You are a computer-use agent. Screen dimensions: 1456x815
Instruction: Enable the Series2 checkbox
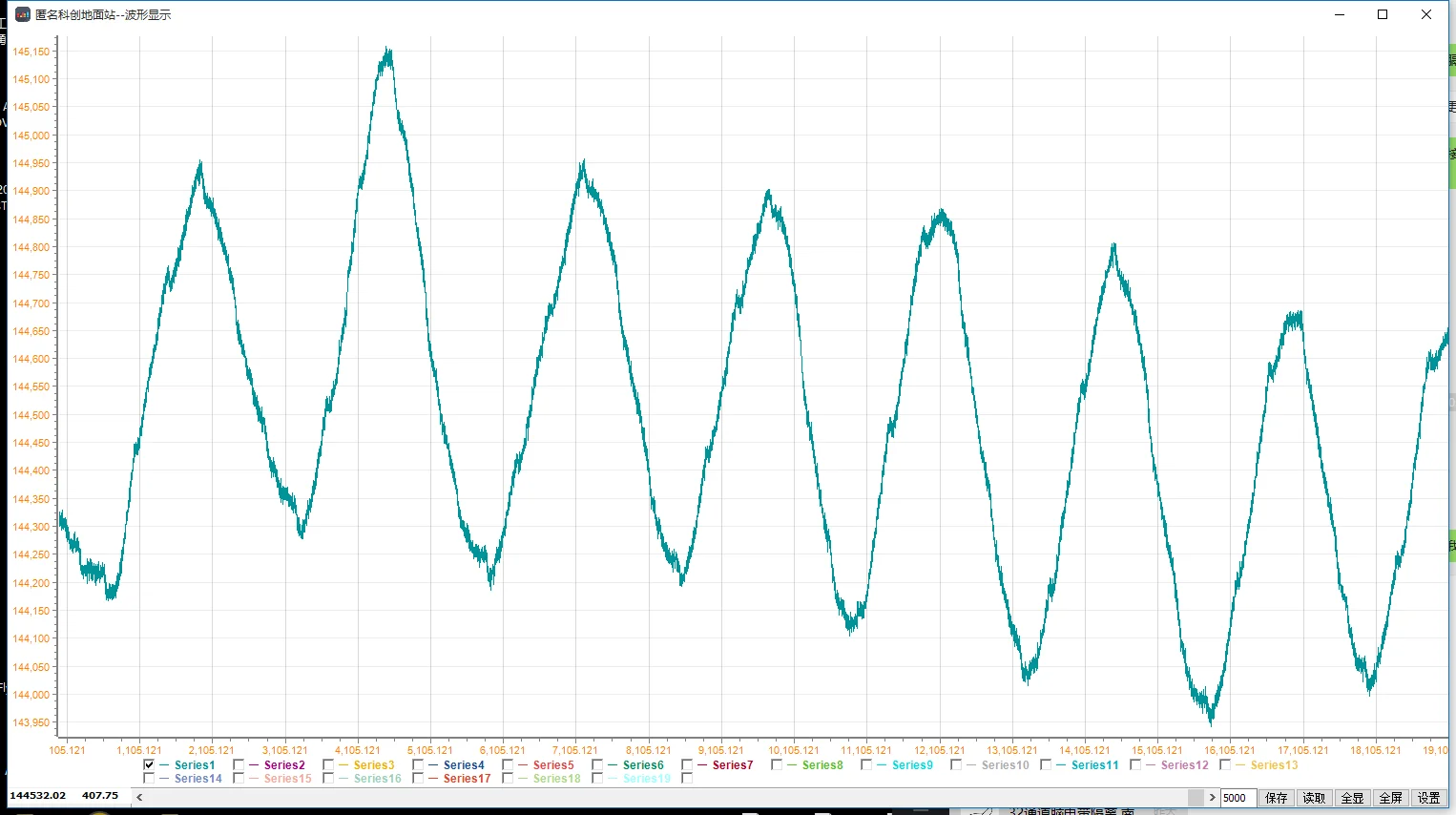point(239,765)
